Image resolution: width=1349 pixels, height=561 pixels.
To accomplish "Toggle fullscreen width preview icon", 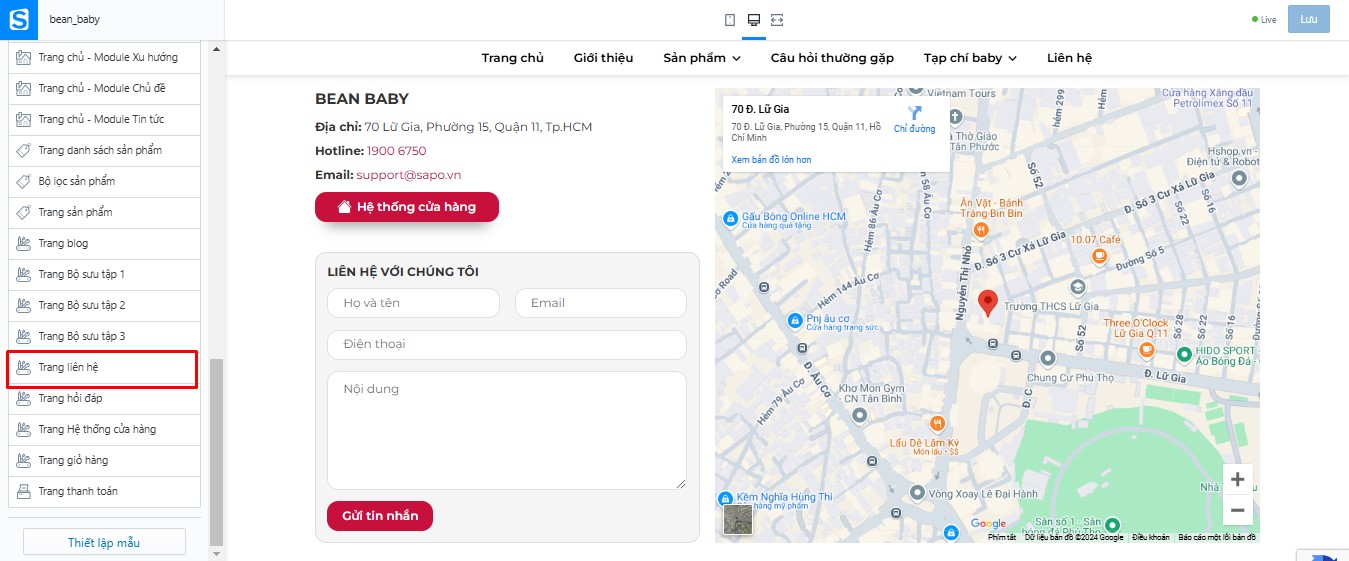I will tap(778, 20).
